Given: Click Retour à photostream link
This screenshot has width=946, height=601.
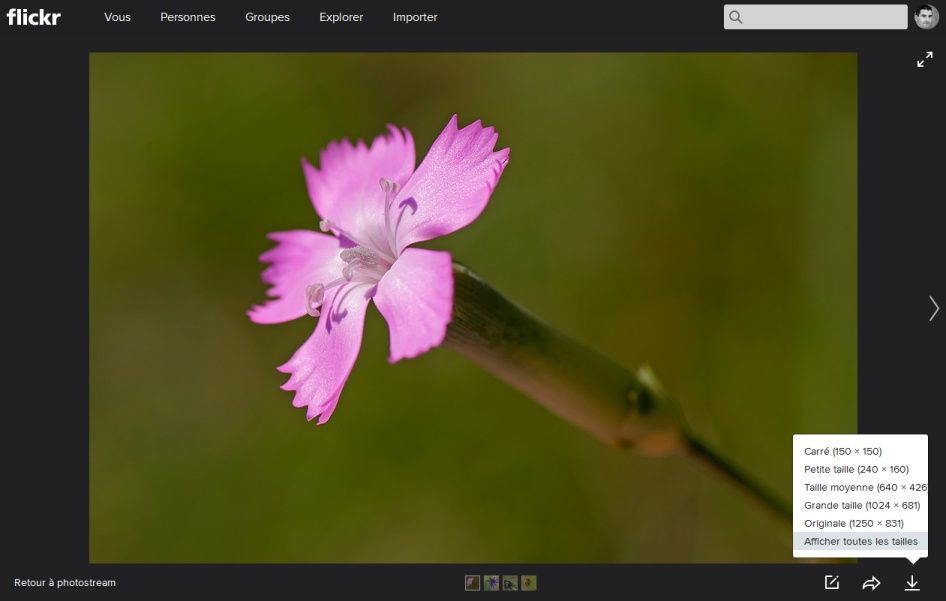Looking at the screenshot, I should 65,583.
